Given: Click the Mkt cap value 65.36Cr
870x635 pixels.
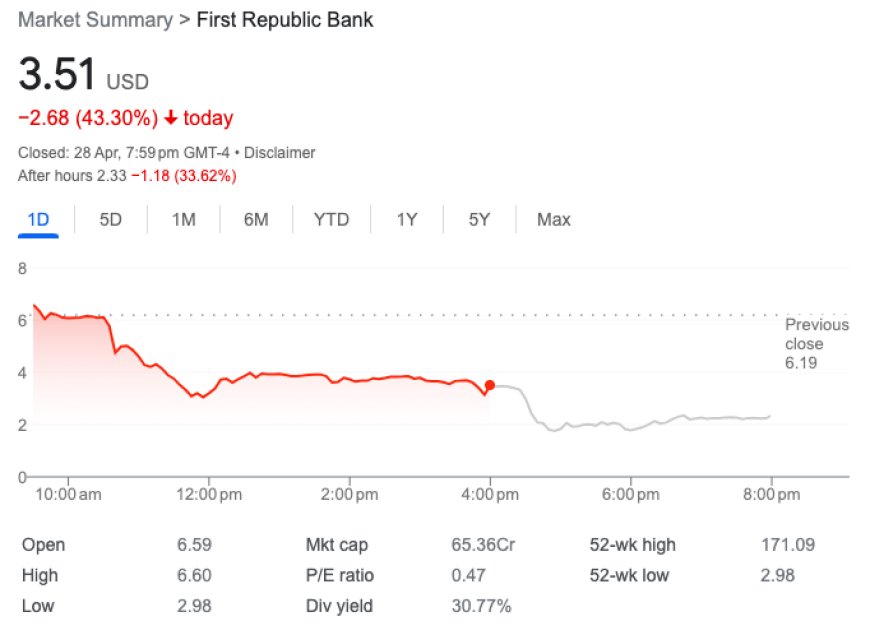Looking at the screenshot, I should (x=484, y=545).
